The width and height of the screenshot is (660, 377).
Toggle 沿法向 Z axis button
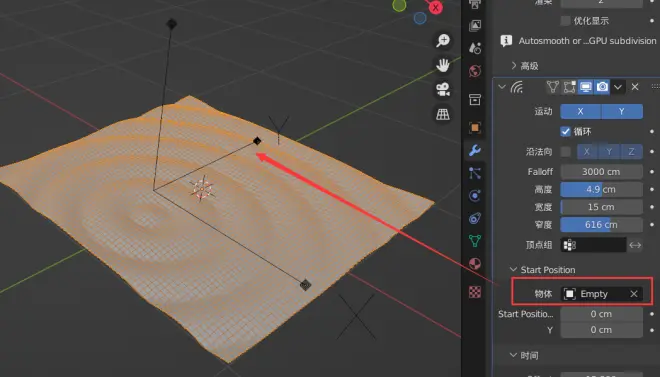click(x=631, y=151)
